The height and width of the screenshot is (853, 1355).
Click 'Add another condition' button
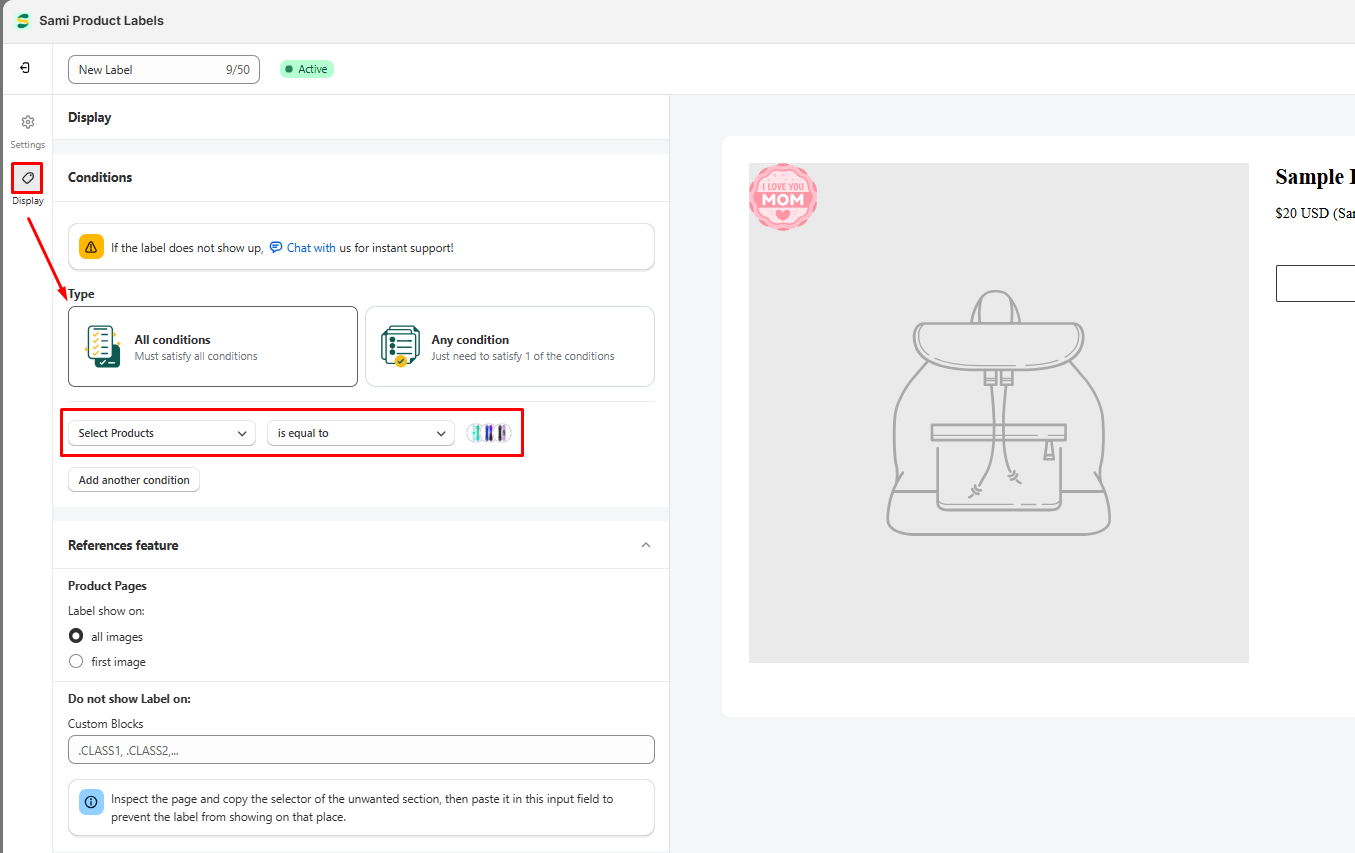[134, 480]
